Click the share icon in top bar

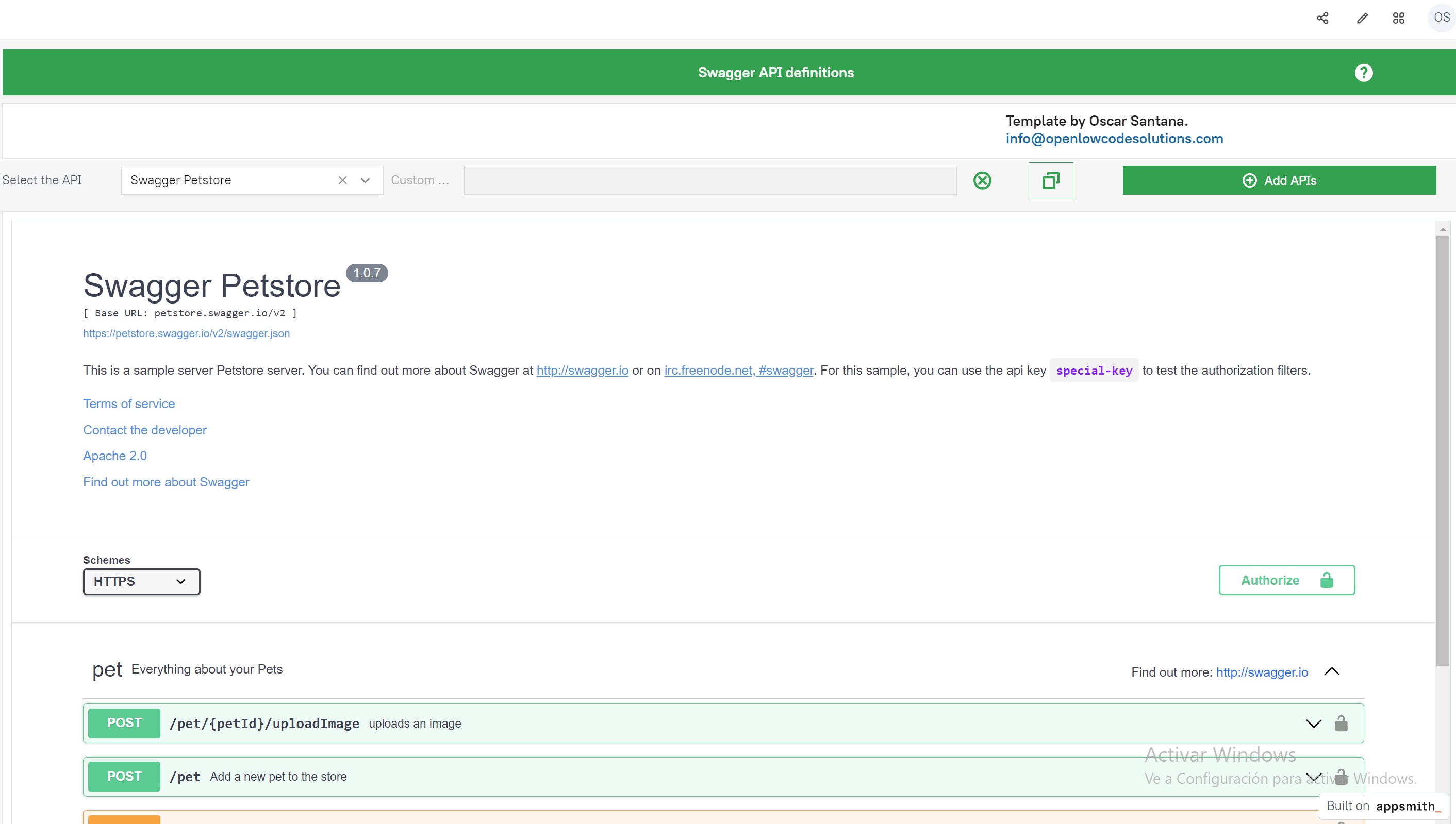(1322, 18)
